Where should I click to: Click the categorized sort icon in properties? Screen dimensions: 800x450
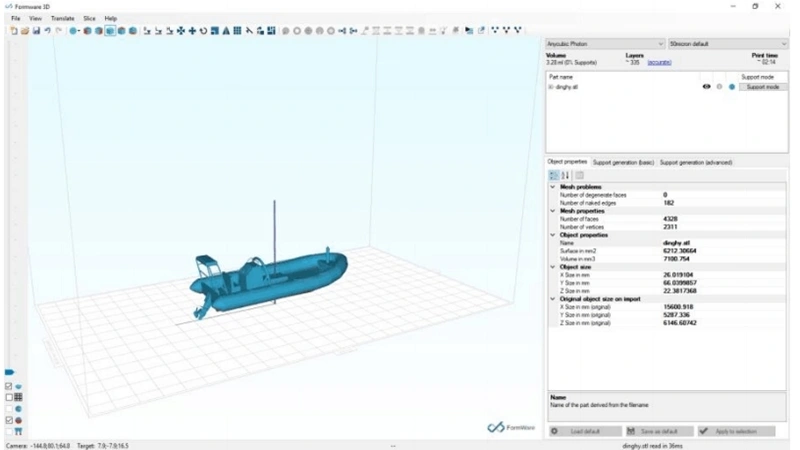coord(554,176)
